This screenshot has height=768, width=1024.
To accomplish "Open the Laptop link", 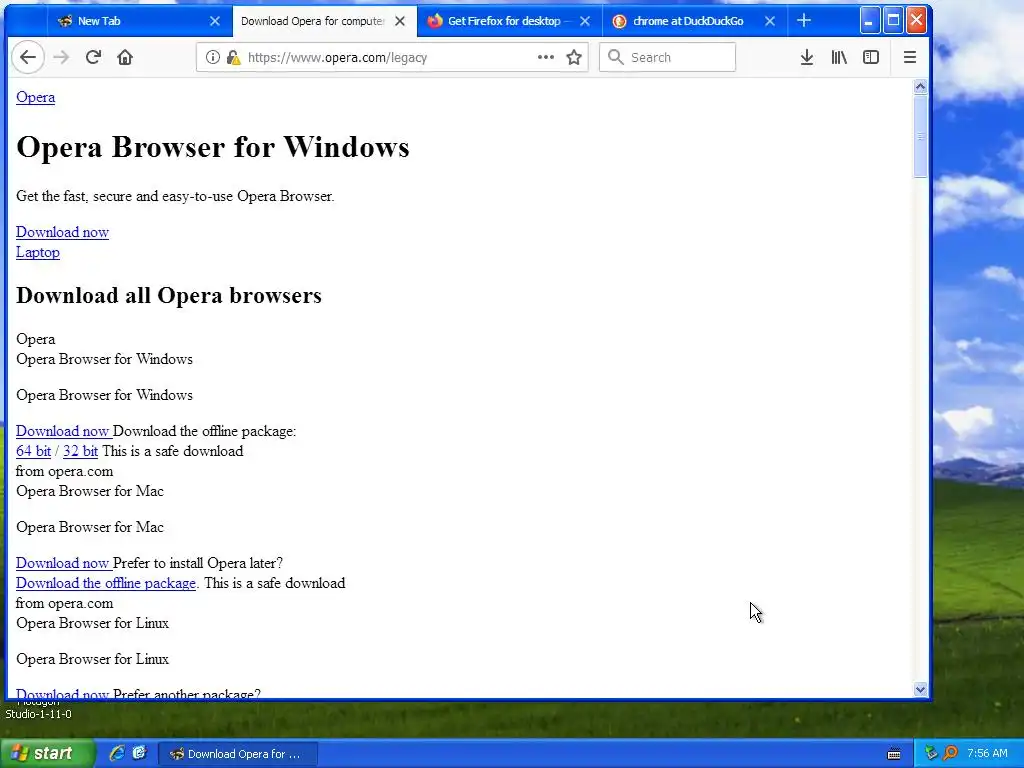I will click(38, 253).
